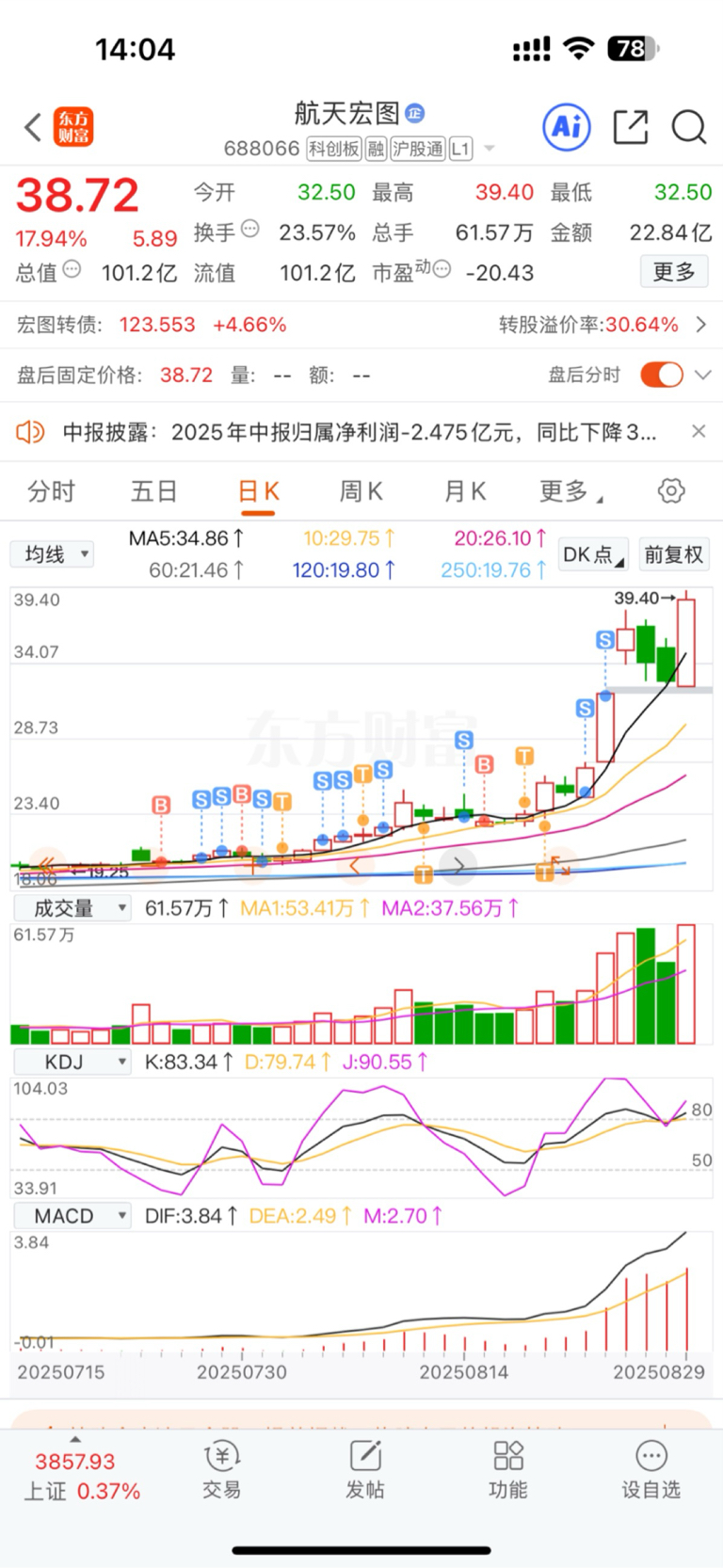Image resolution: width=723 pixels, height=1568 pixels.
Task: Tap the blue enterprise badge beside 航天宏图
Action: (x=414, y=113)
